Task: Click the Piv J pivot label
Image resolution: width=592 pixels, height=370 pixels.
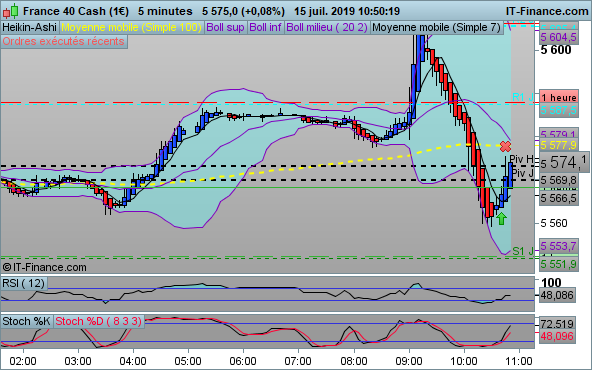Action: pos(523,173)
